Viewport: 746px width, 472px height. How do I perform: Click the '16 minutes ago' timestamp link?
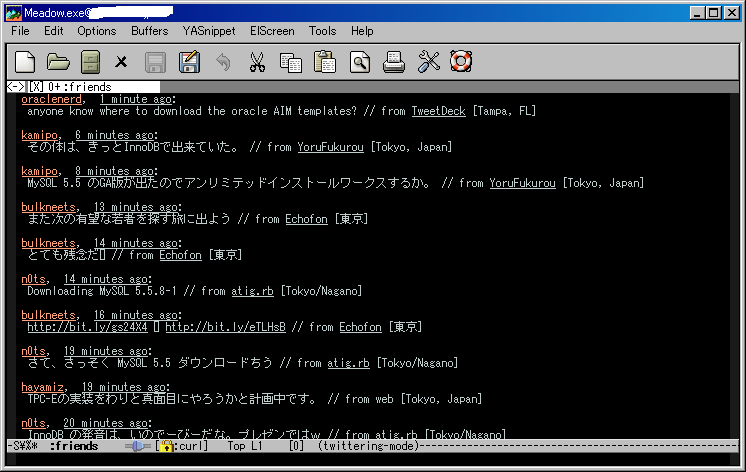click(x=136, y=315)
